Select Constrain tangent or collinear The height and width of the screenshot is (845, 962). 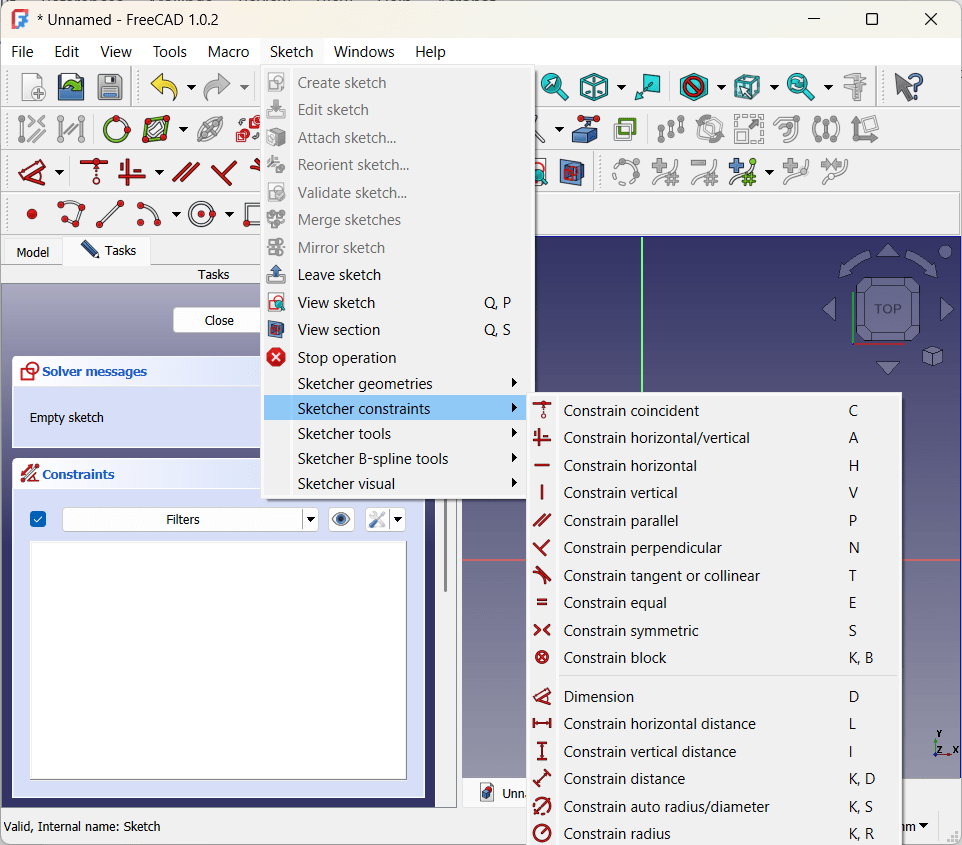(x=714, y=576)
